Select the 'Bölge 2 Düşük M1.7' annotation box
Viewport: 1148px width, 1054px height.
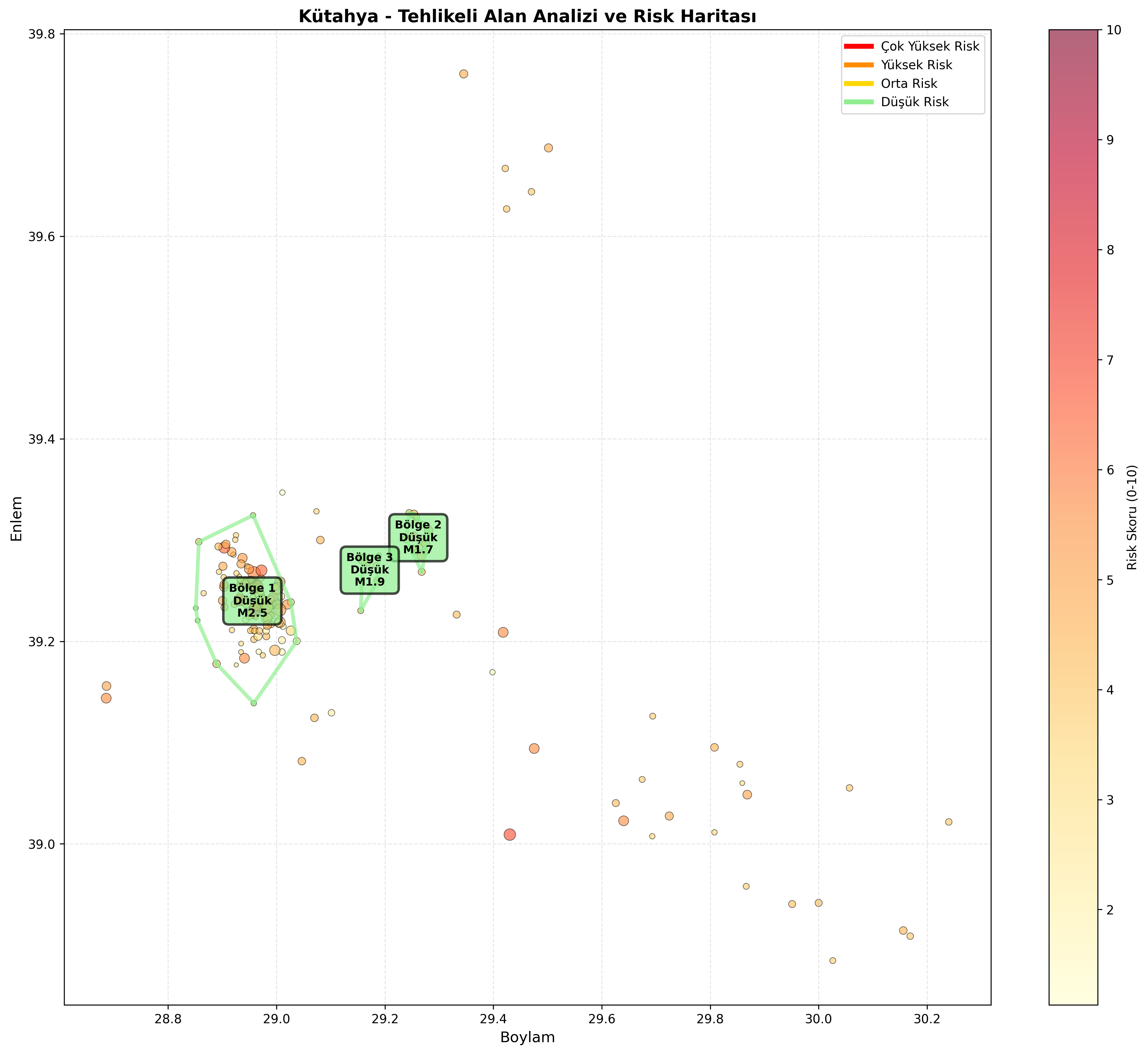418,538
